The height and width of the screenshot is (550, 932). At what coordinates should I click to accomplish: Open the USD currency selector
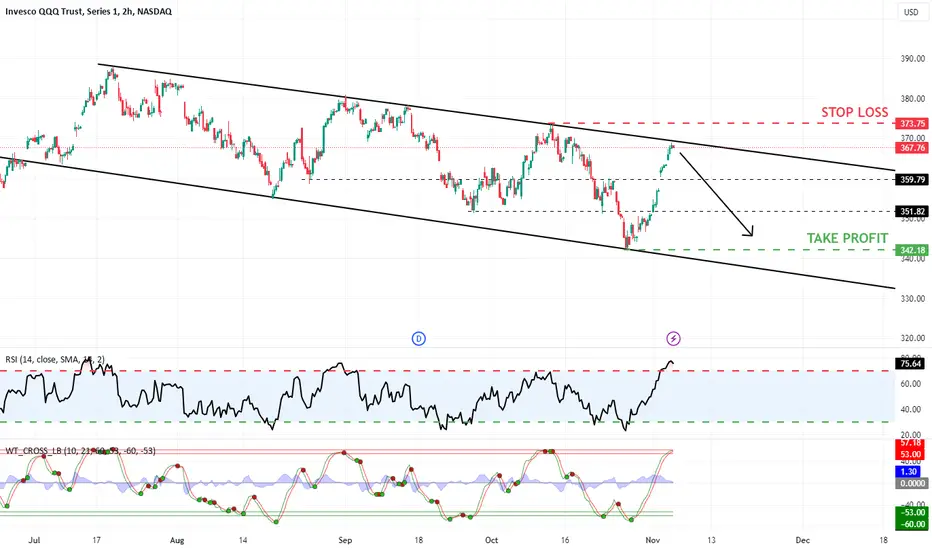pyautogui.click(x=911, y=12)
